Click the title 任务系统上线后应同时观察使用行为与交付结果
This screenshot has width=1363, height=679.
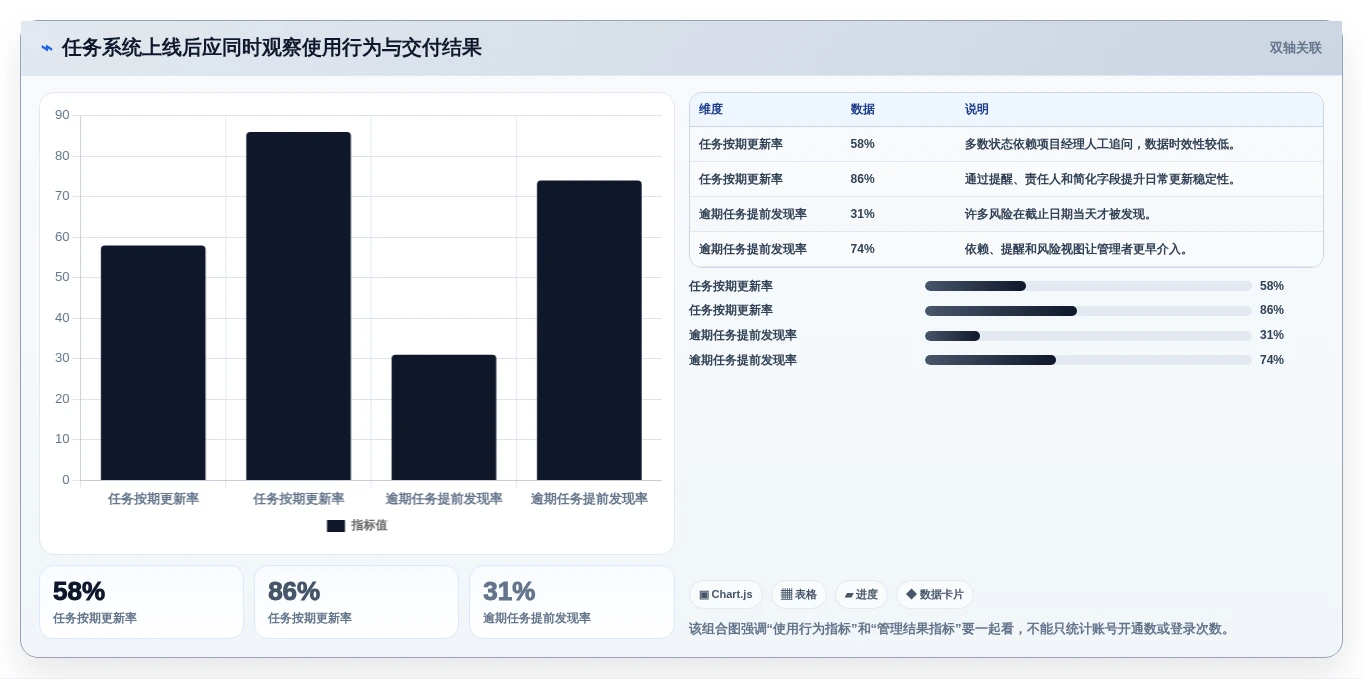click(271, 48)
